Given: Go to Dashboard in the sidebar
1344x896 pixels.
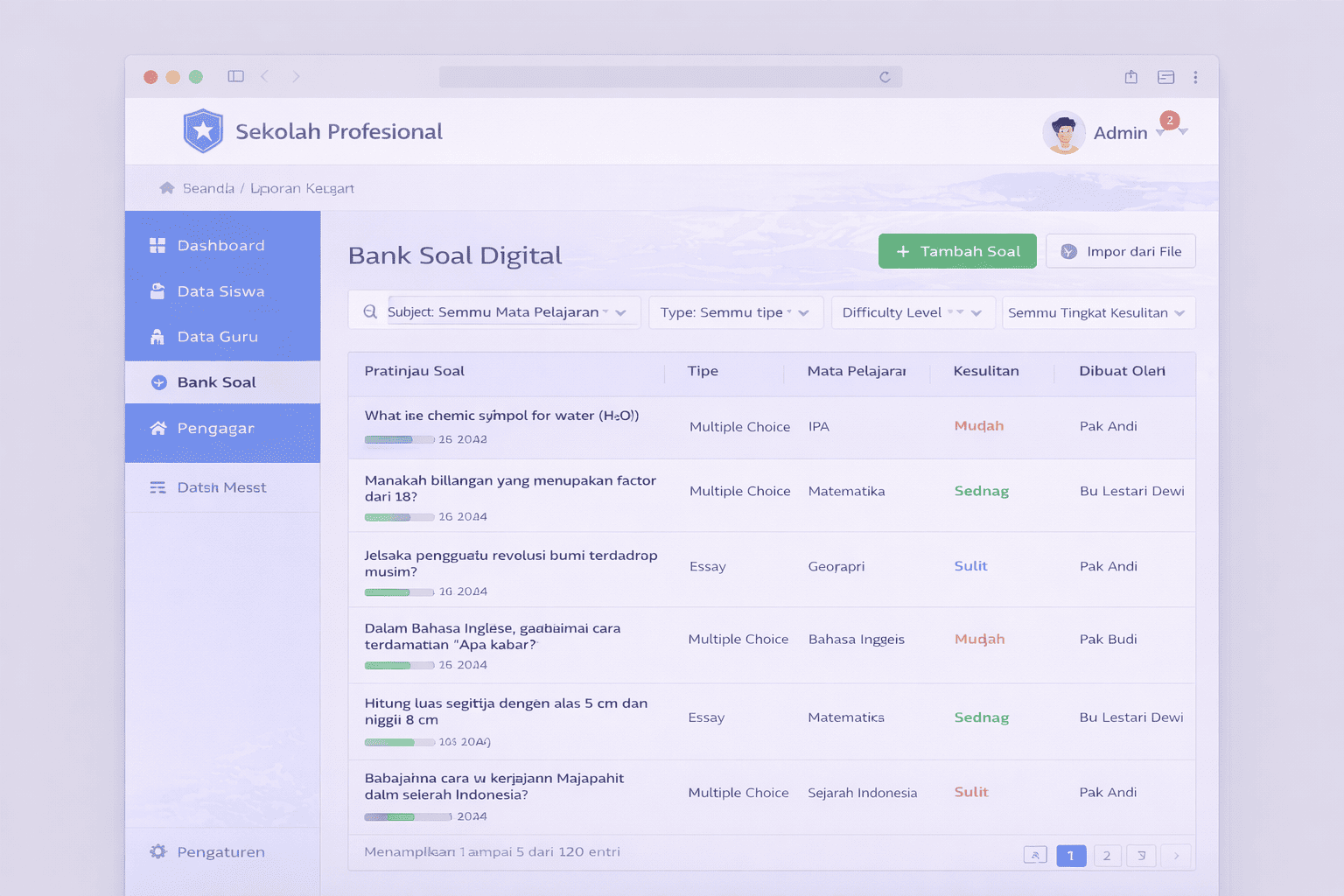Looking at the screenshot, I should coord(221,246).
